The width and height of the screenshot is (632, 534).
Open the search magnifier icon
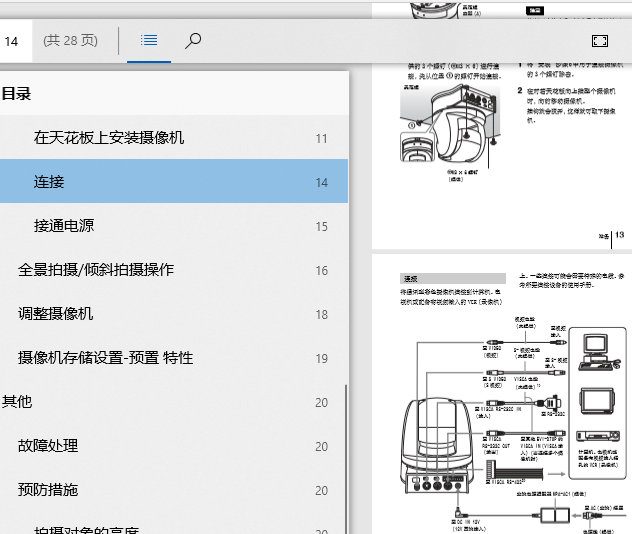click(194, 41)
